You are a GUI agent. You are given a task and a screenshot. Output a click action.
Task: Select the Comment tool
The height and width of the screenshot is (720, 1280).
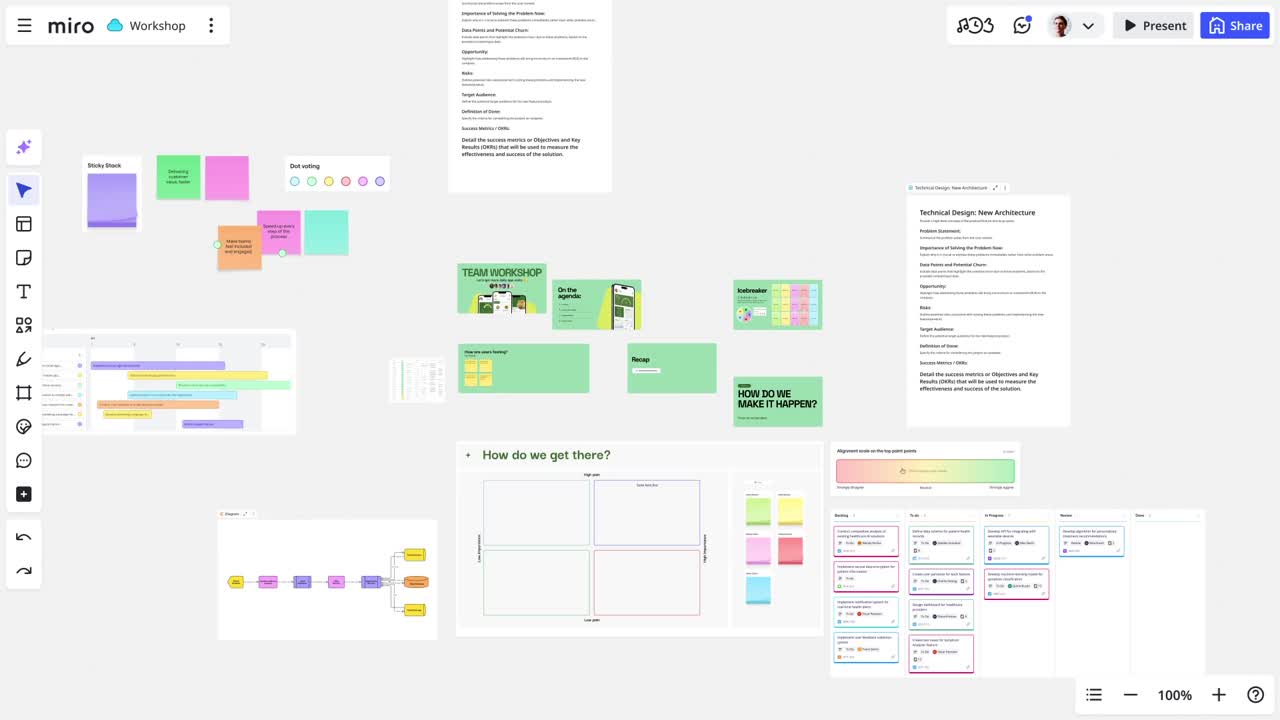24,461
